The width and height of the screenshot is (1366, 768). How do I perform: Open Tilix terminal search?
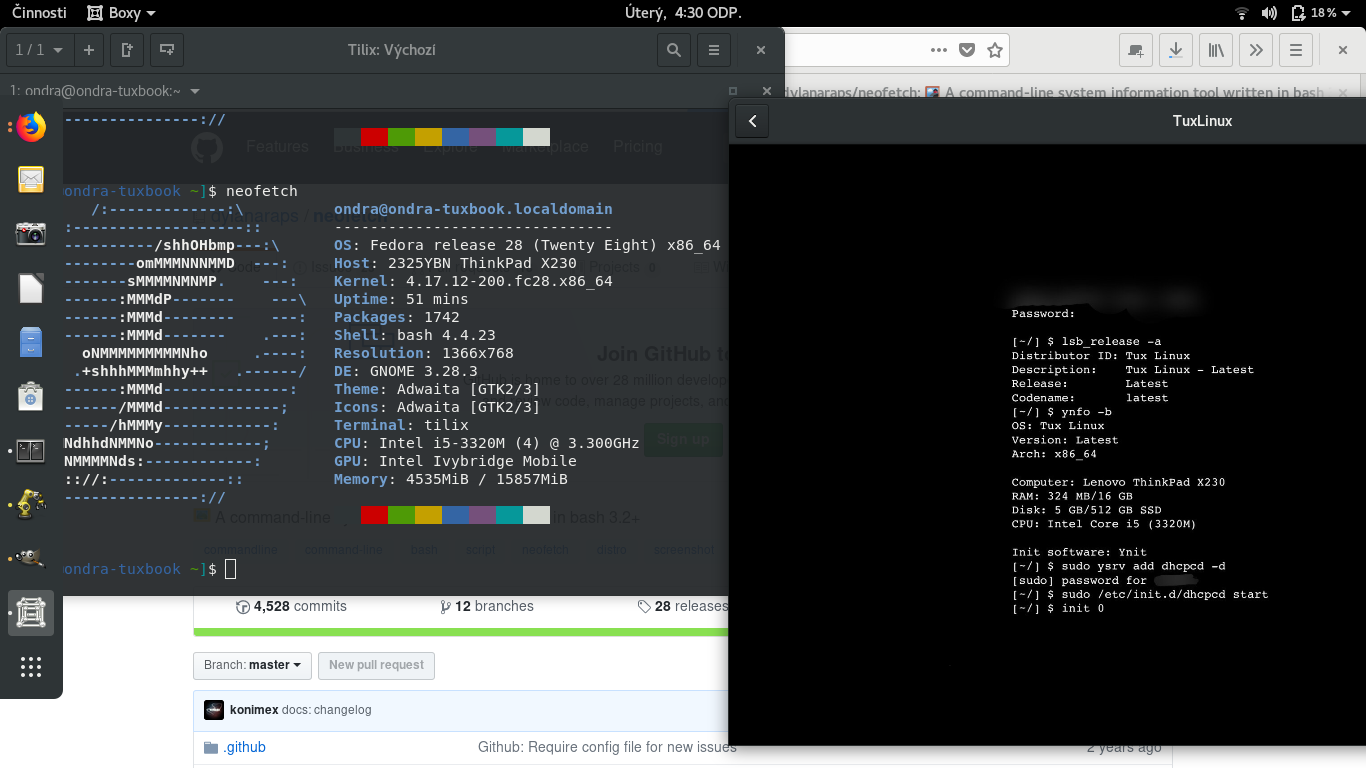click(x=674, y=50)
